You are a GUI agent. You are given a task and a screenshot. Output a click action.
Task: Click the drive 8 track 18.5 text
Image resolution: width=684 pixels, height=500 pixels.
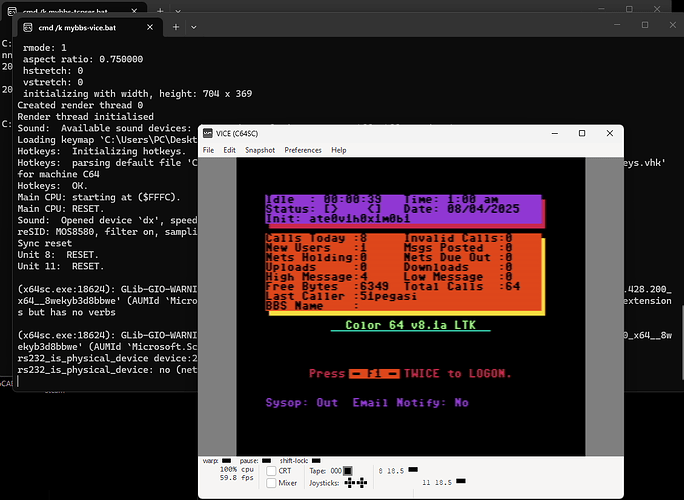(x=391, y=471)
